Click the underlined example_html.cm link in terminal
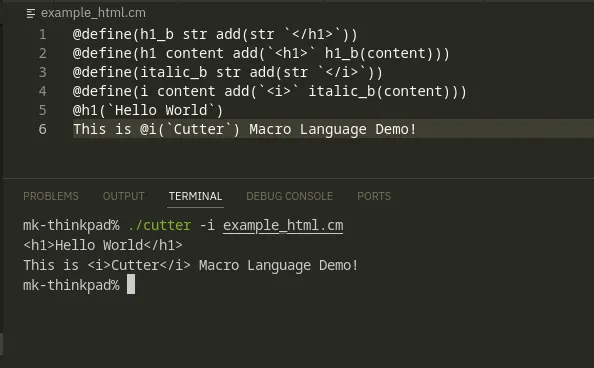The height and width of the screenshot is (368, 594). [283, 225]
